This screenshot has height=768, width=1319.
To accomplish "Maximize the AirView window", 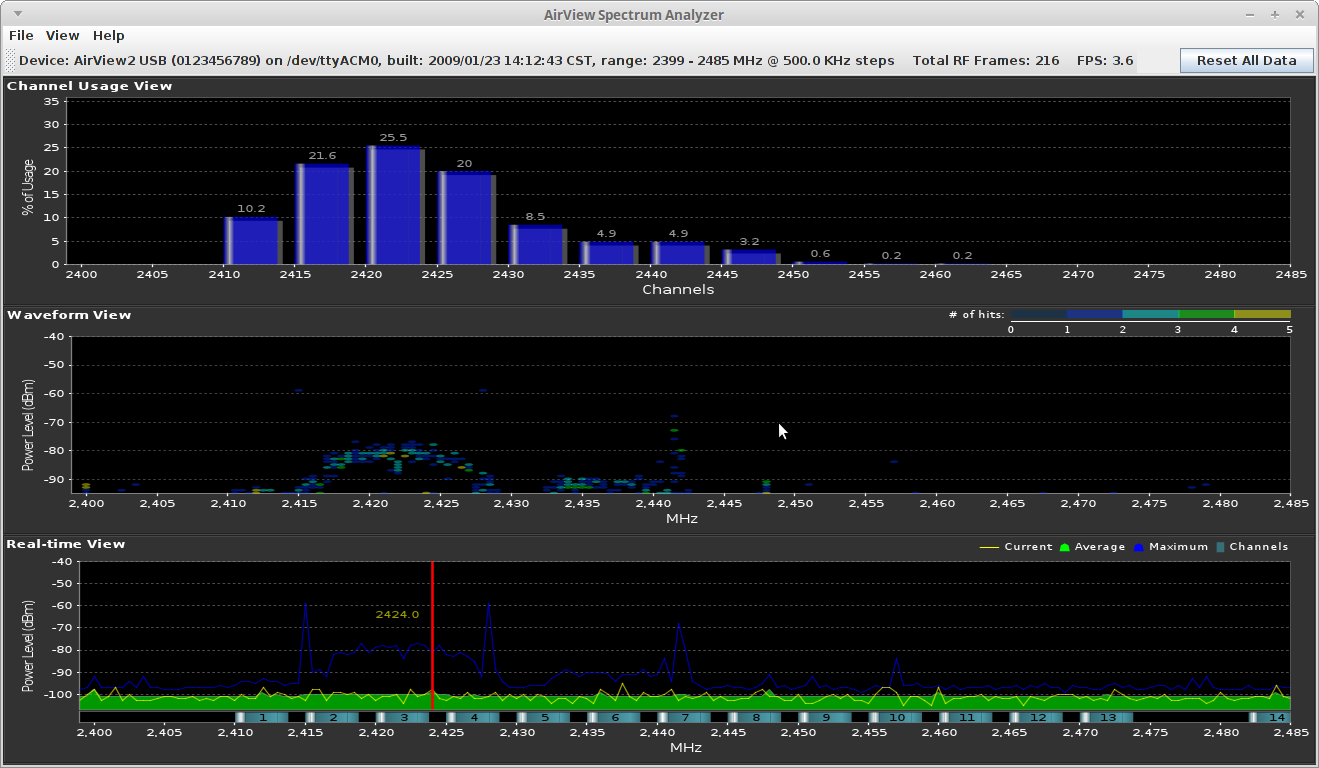I will (x=1275, y=14).
